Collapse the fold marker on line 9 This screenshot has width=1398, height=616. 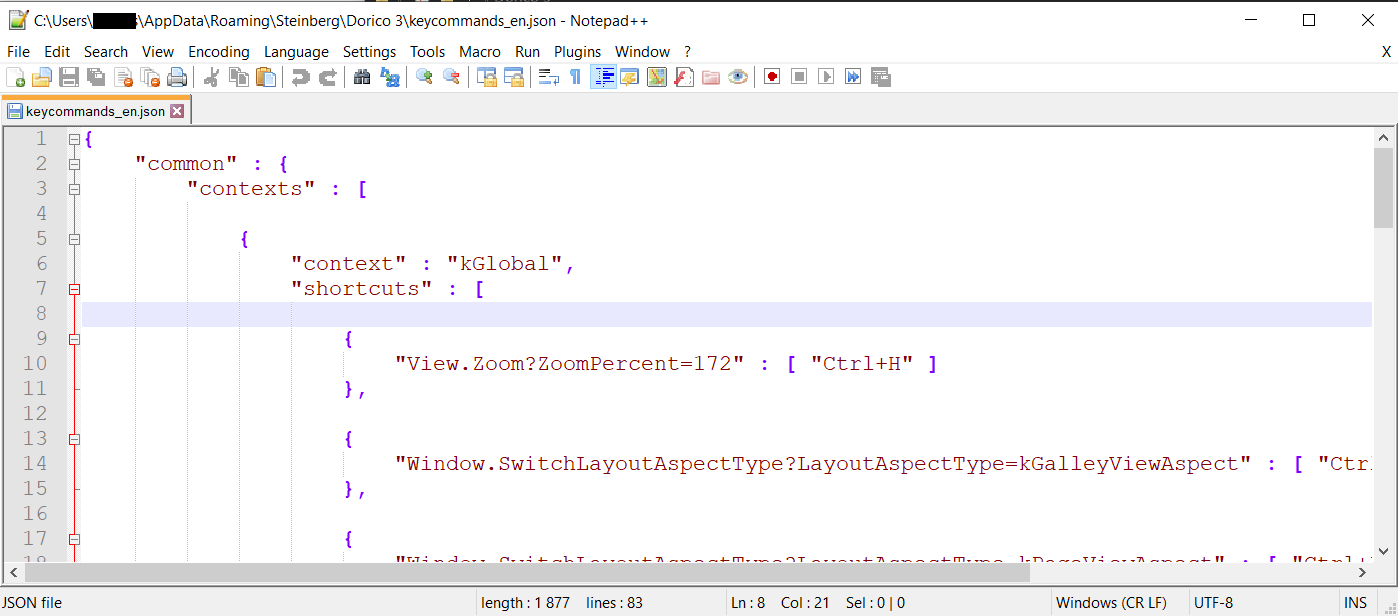pos(74,339)
